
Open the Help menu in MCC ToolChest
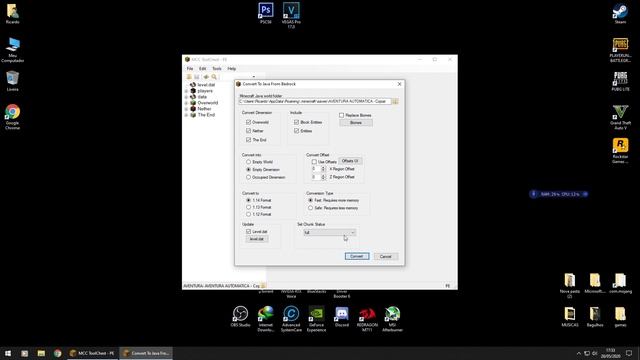coord(232,69)
